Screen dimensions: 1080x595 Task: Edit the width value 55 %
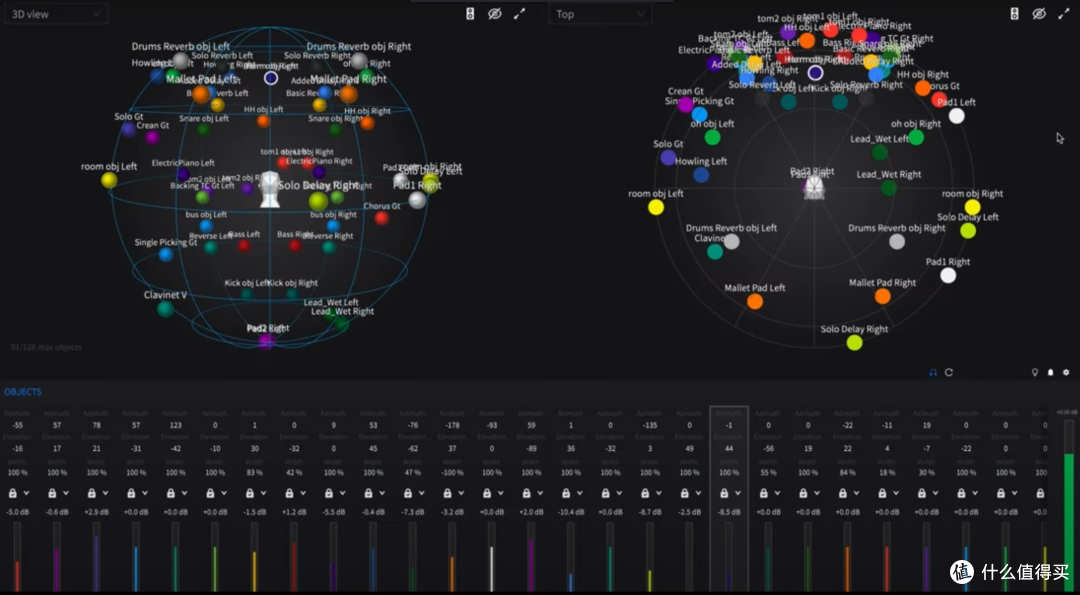point(768,473)
